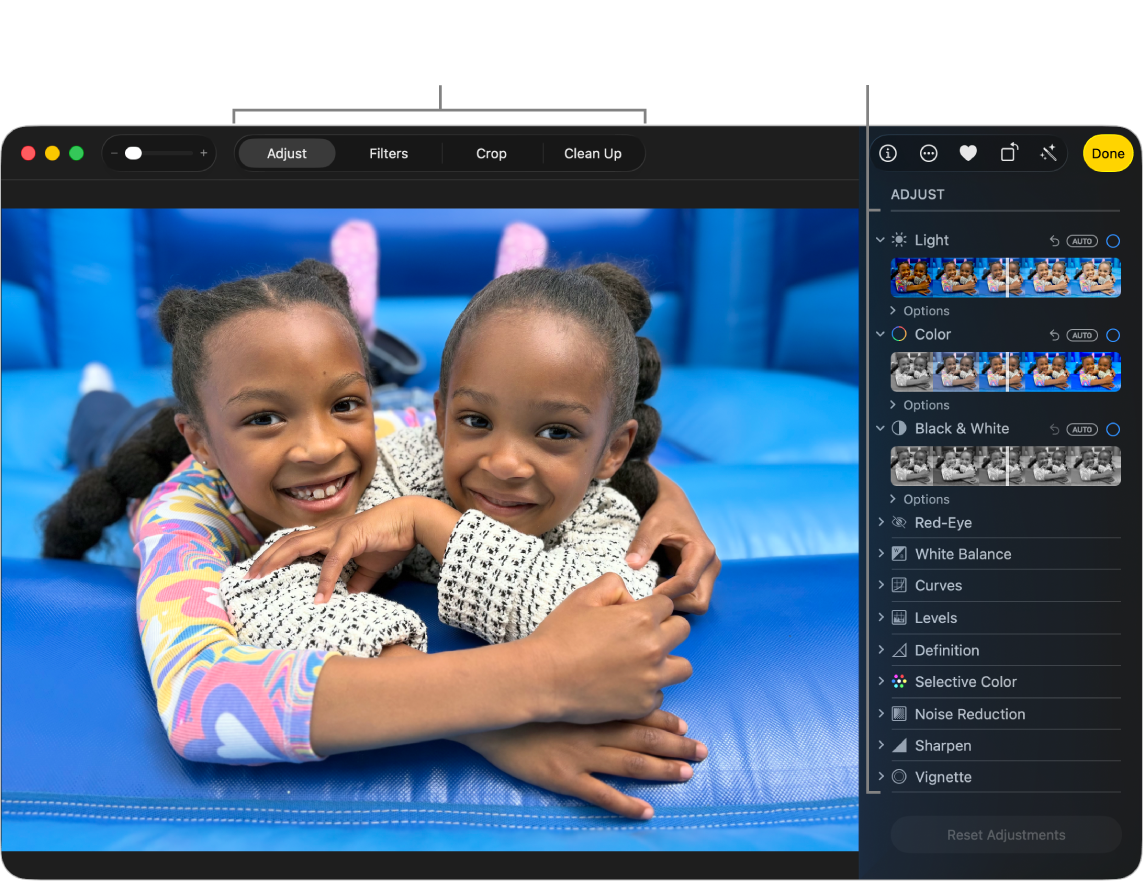Switch to the Clean Up tab
This screenshot has height=884, width=1144.
click(x=592, y=153)
